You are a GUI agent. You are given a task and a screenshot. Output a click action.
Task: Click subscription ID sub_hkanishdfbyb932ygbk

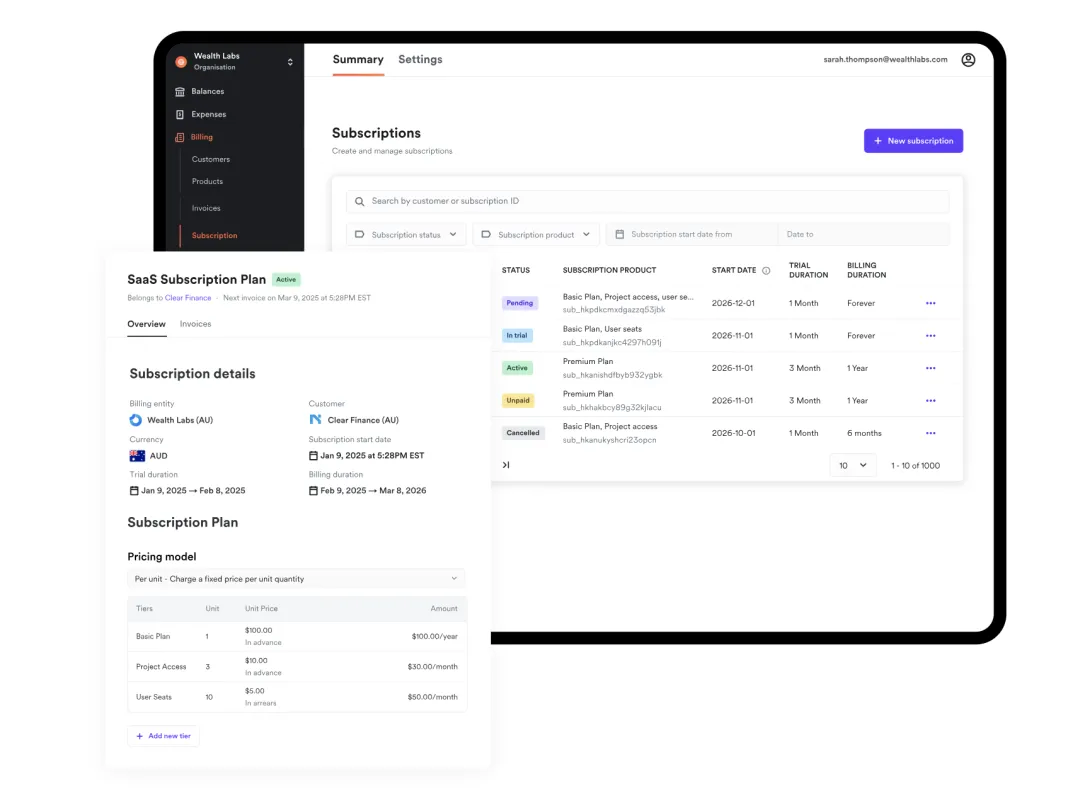click(612, 375)
